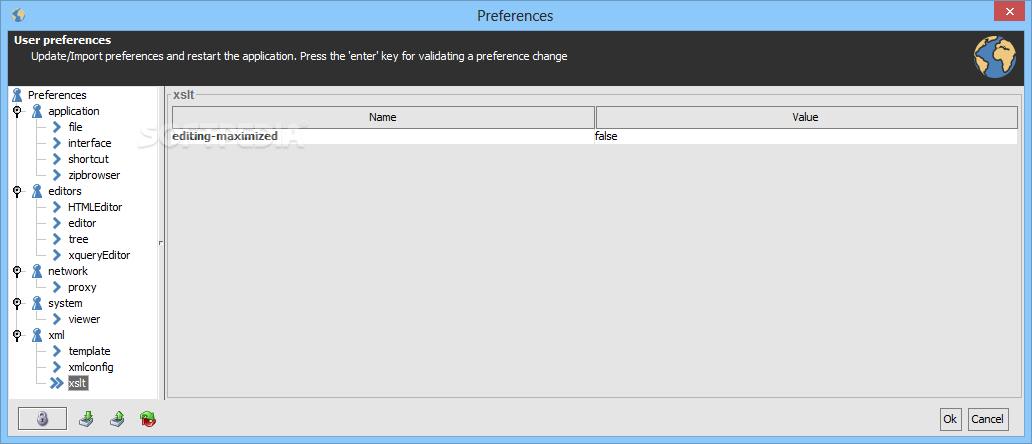Edit the false value cell

[x=806, y=136]
